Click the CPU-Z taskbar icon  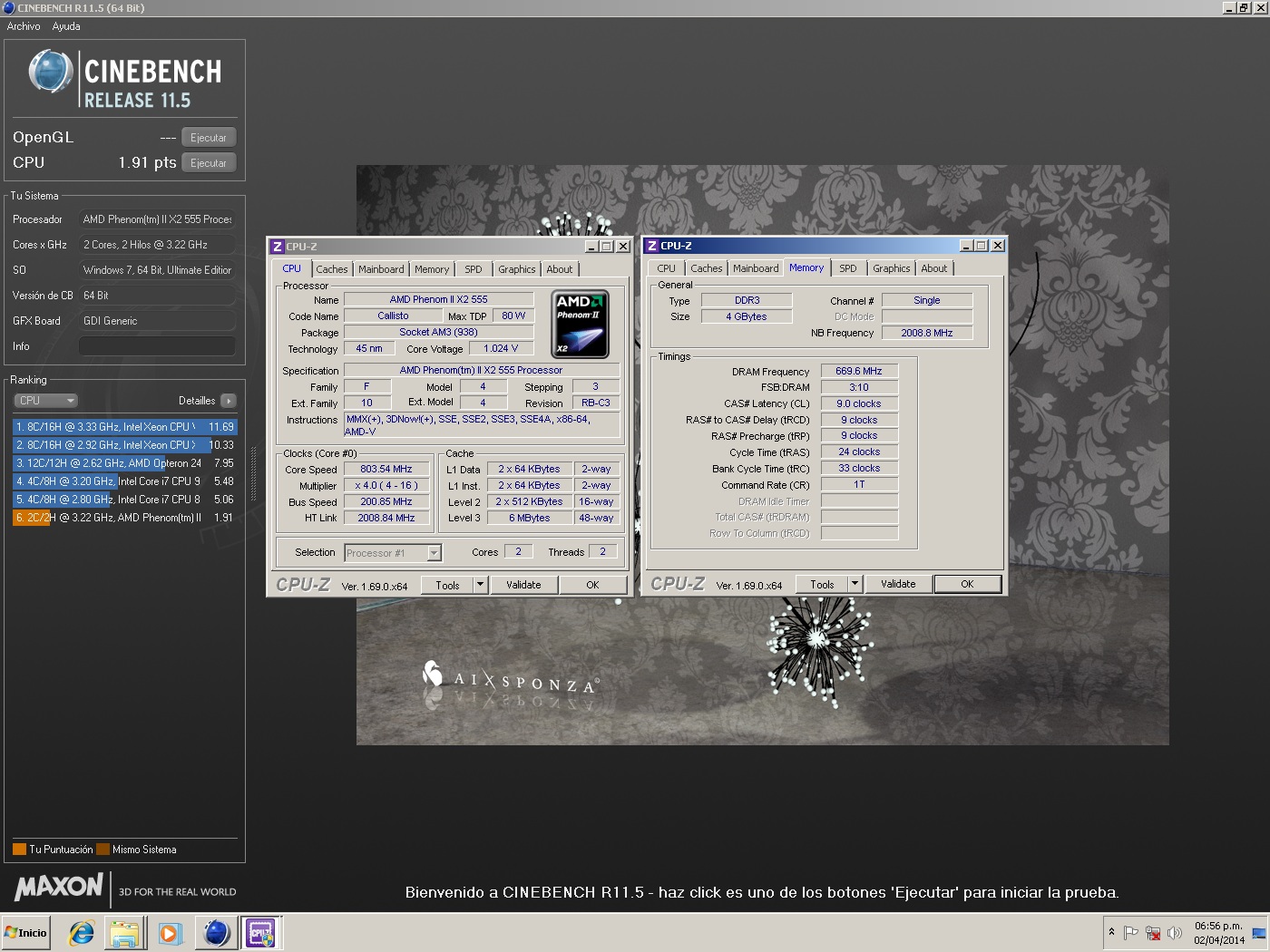point(261,933)
